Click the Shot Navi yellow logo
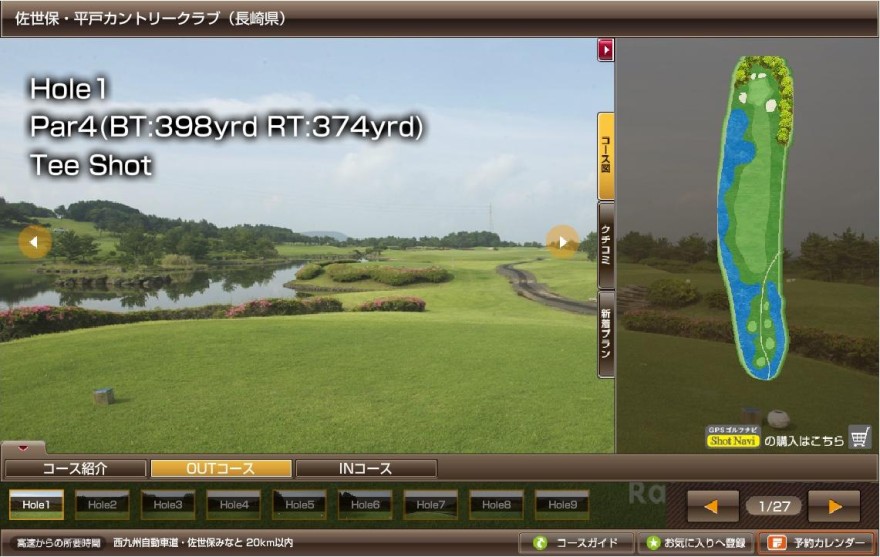Viewport: 880px width, 557px height. (x=733, y=439)
